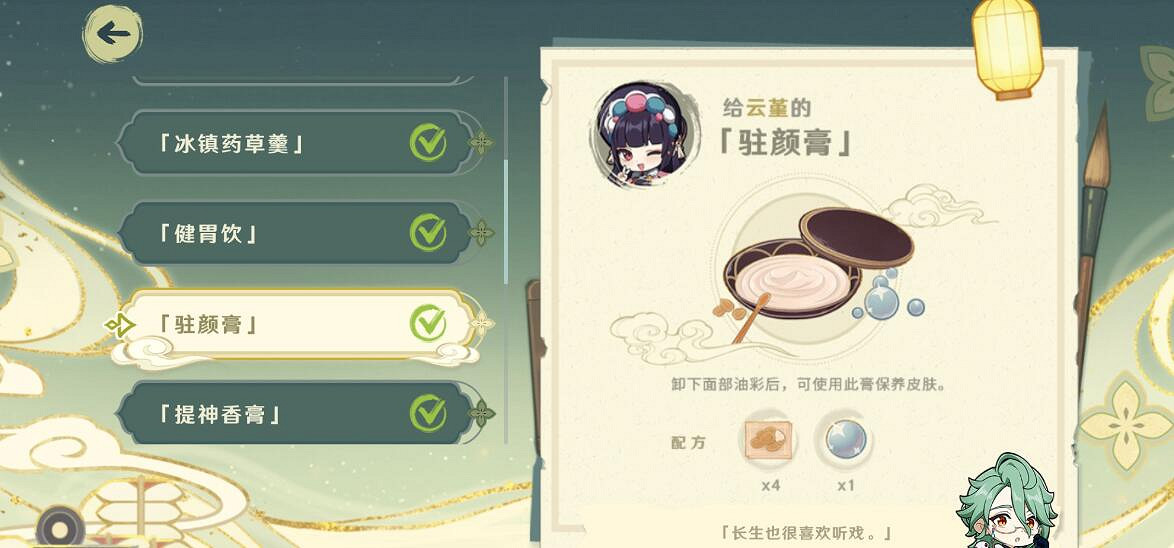The image size is (1174, 548).
Task: Click the round disc icon at bottom left
Action: point(60,528)
